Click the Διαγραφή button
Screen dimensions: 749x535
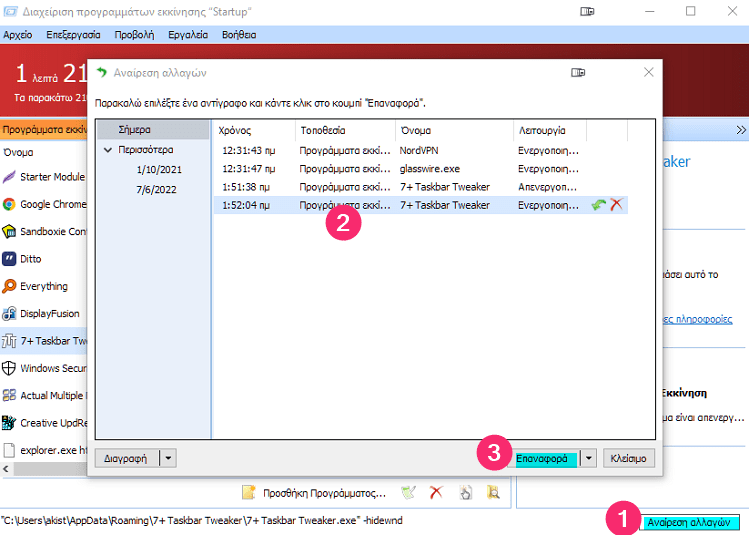click(x=126, y=458)
